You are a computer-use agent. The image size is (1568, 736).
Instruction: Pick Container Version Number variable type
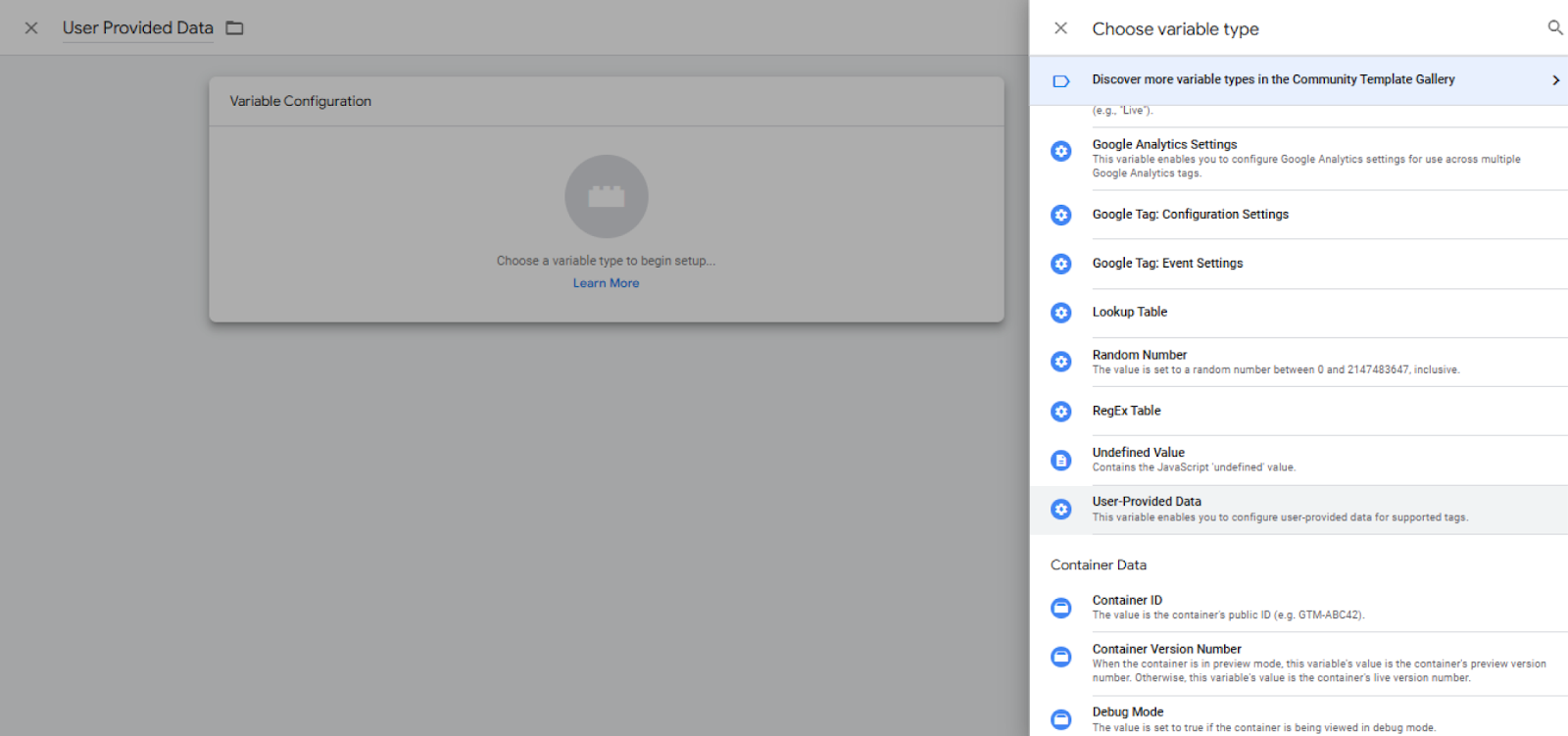tap(1166, 650)
